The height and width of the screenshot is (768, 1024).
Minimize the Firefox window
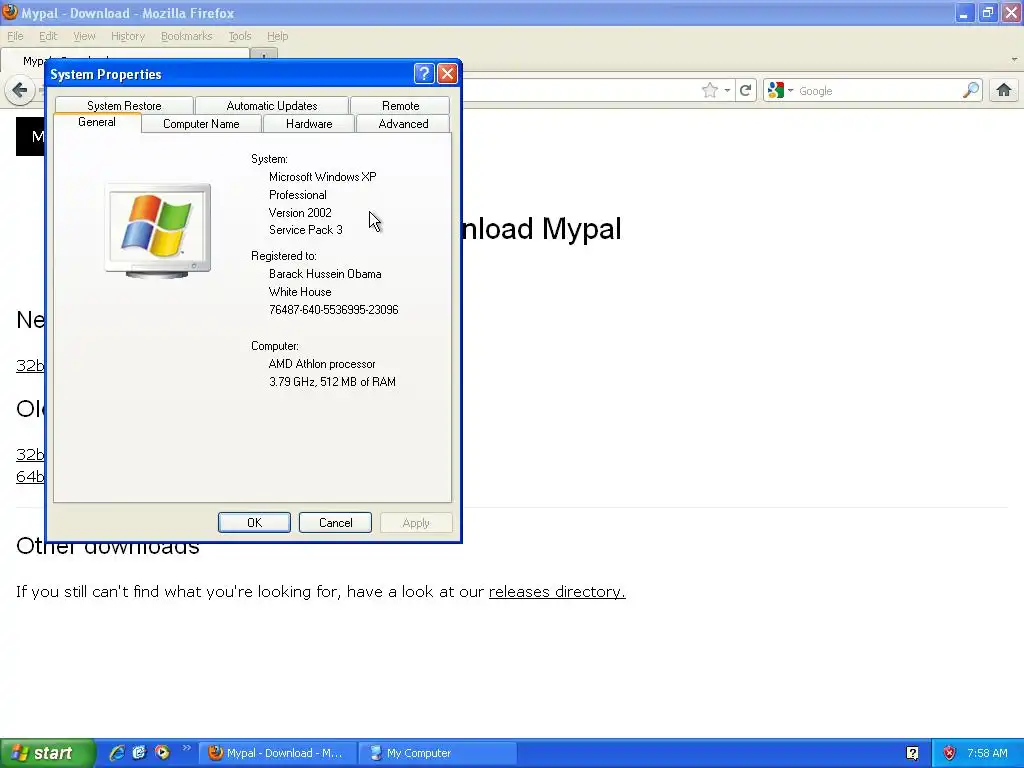coord(963,13)
